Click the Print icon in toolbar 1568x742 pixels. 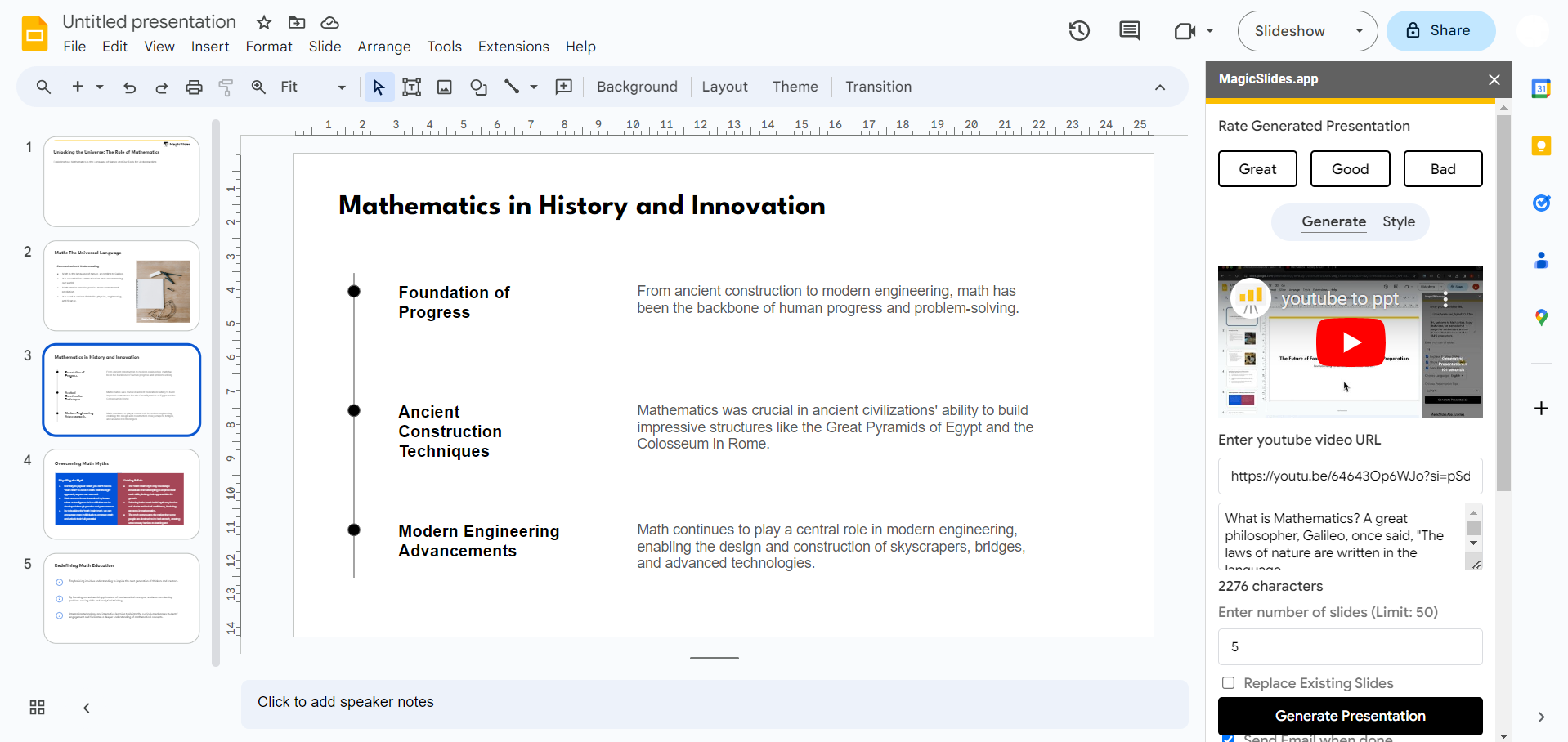pyautogui.click(x=194, y=87)
